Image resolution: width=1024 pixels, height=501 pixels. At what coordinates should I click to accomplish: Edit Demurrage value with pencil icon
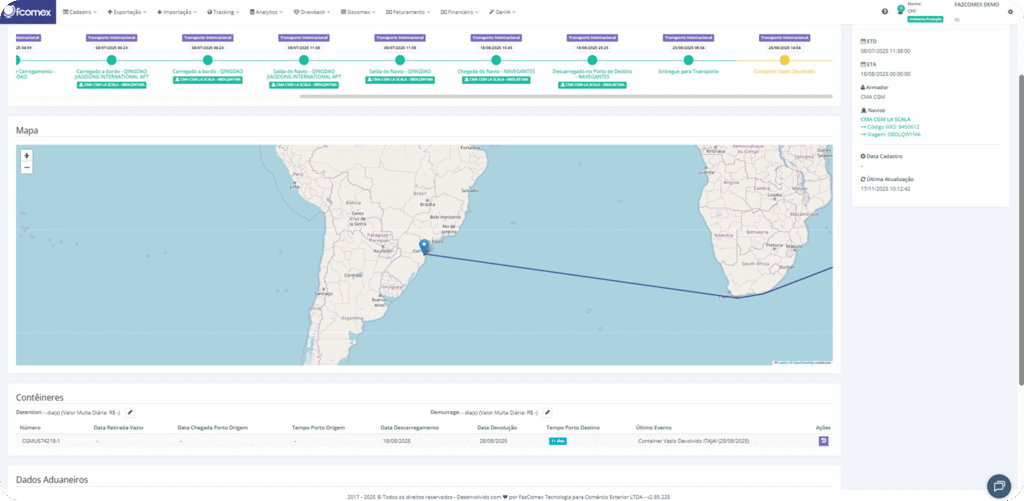click(x=547, y=412)
